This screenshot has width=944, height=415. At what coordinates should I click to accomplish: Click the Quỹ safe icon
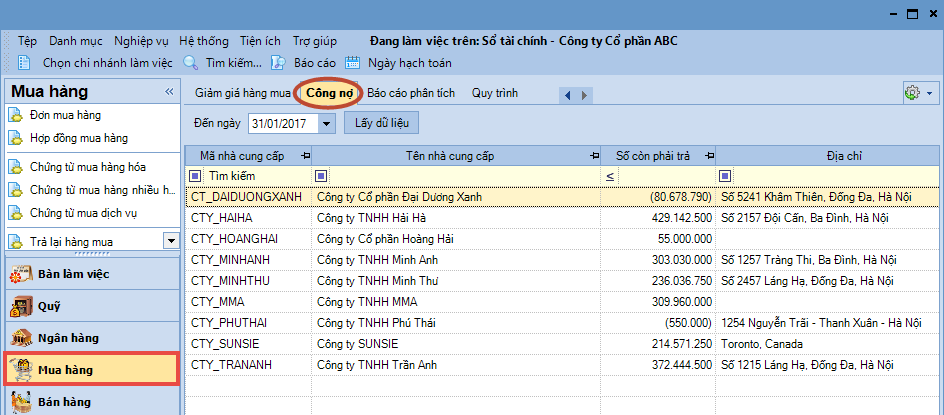pyautogui.click(x=22, y=306)
